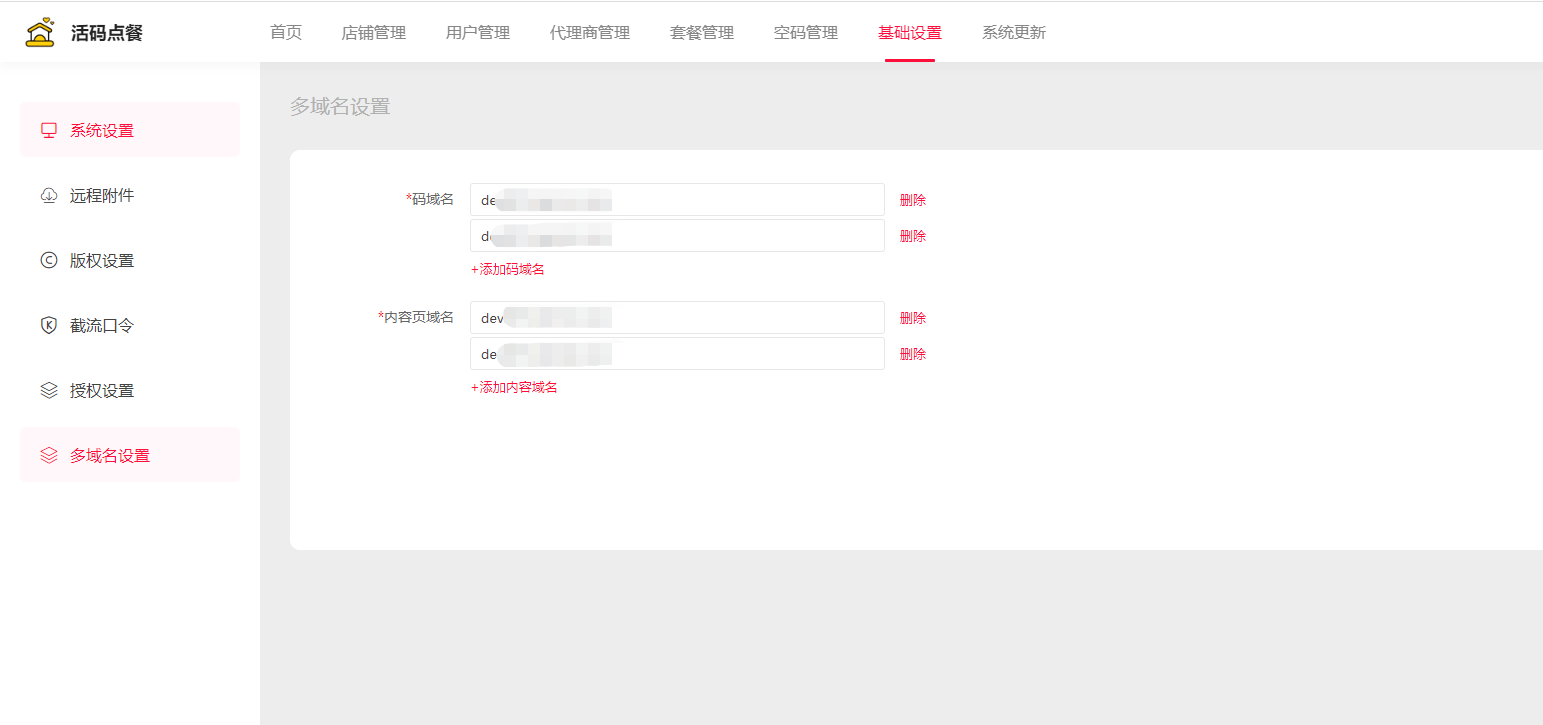This screenshot has height=725, width=1543.
Task: Open the 空码管理 tab
Action: click(x=805, y=33)
